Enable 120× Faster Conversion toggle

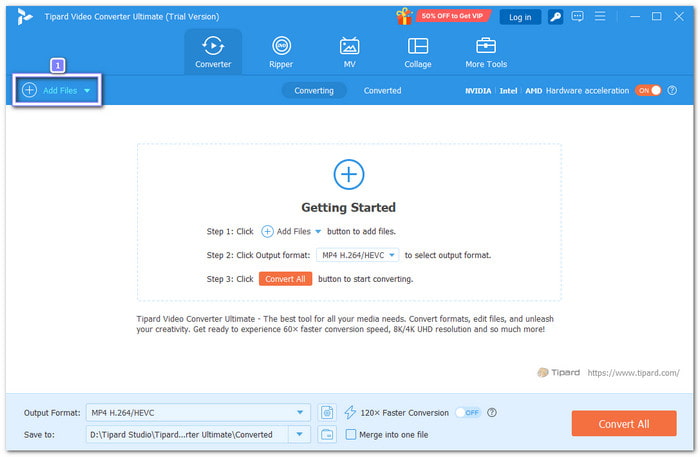click(x=467, y=412)
